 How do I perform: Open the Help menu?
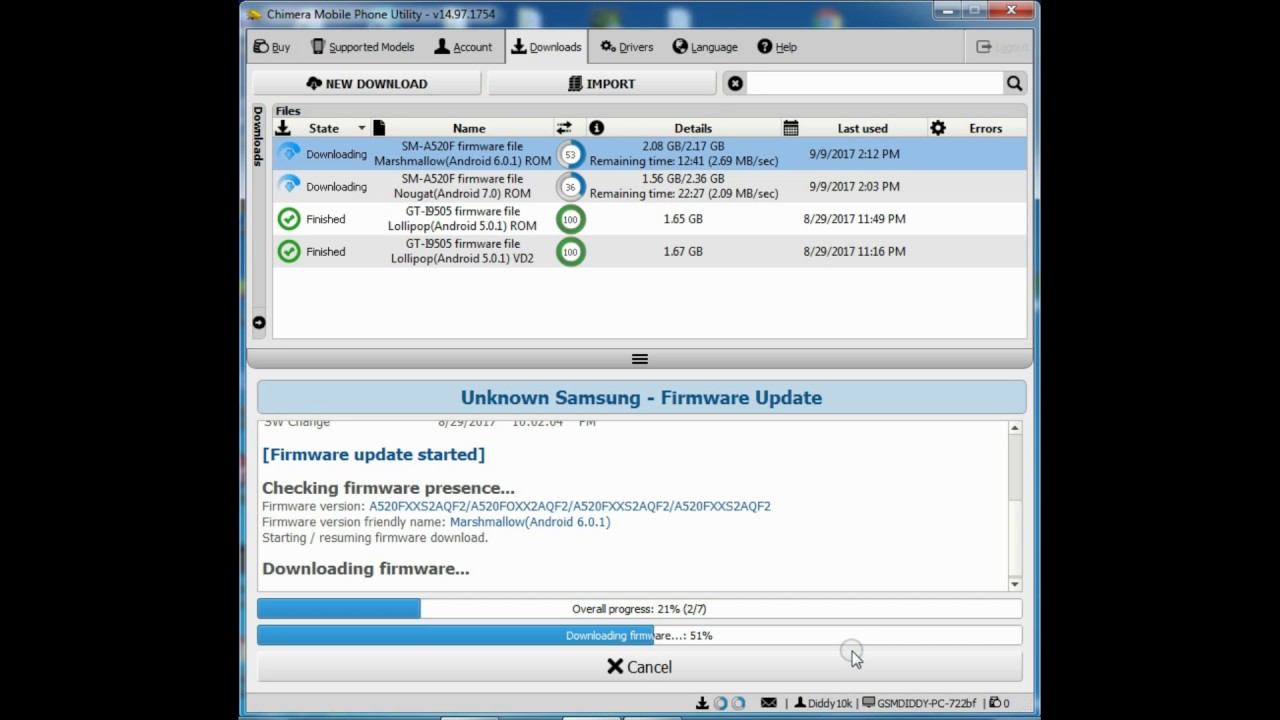tap(777, 47)
